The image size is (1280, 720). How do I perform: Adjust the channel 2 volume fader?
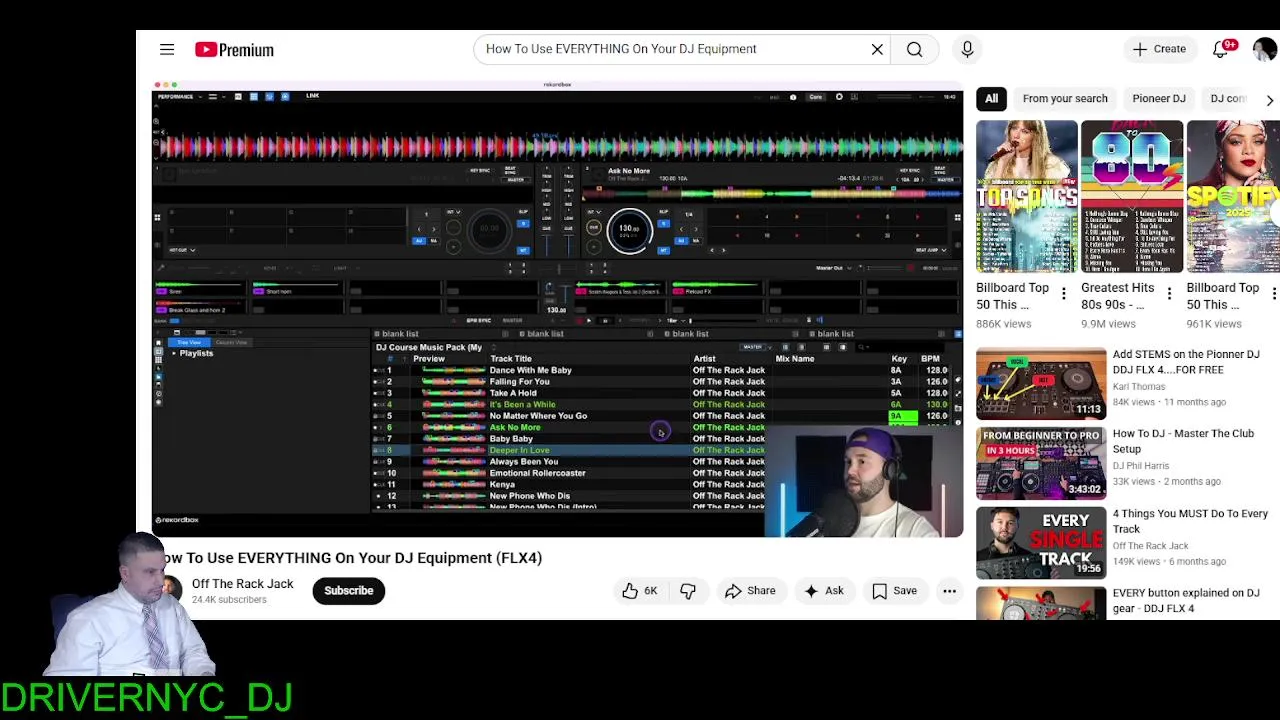click(x=568, y=246)
